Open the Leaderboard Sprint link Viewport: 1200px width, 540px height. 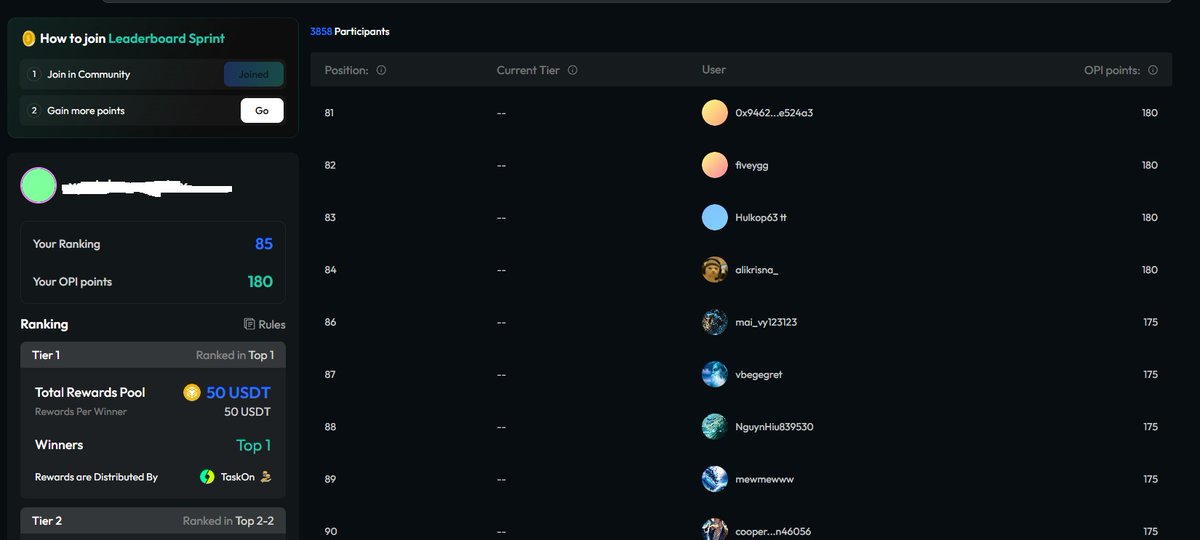(x=166, y=38)
